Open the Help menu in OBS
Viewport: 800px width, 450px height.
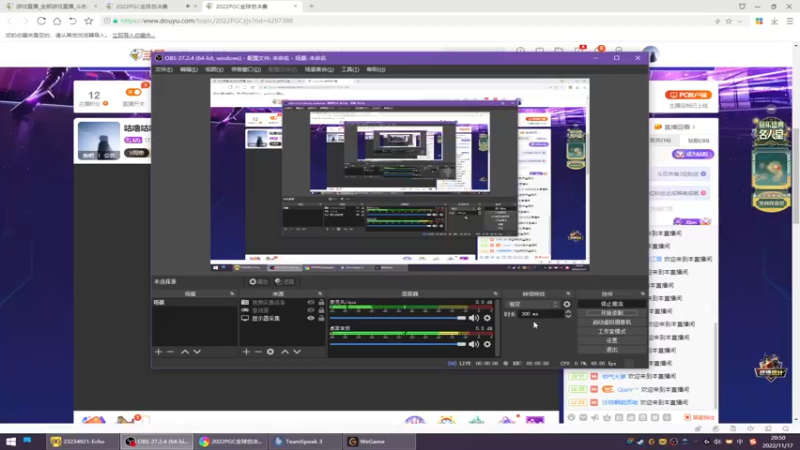point(376,69)
